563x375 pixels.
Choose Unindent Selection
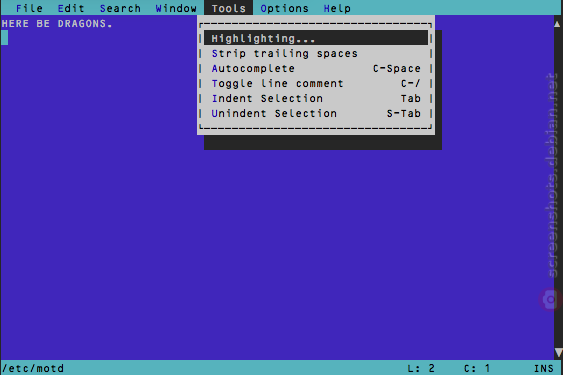[316, 114]
